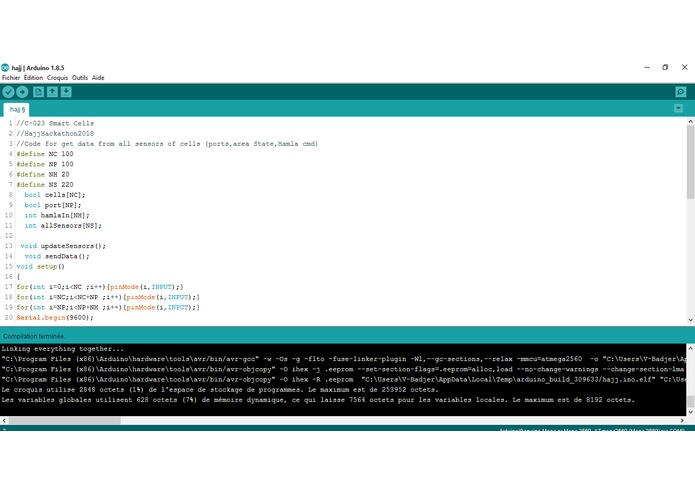
Task: Click the '//HajjHackathon2018' comment line
Action: click(55, 133)
